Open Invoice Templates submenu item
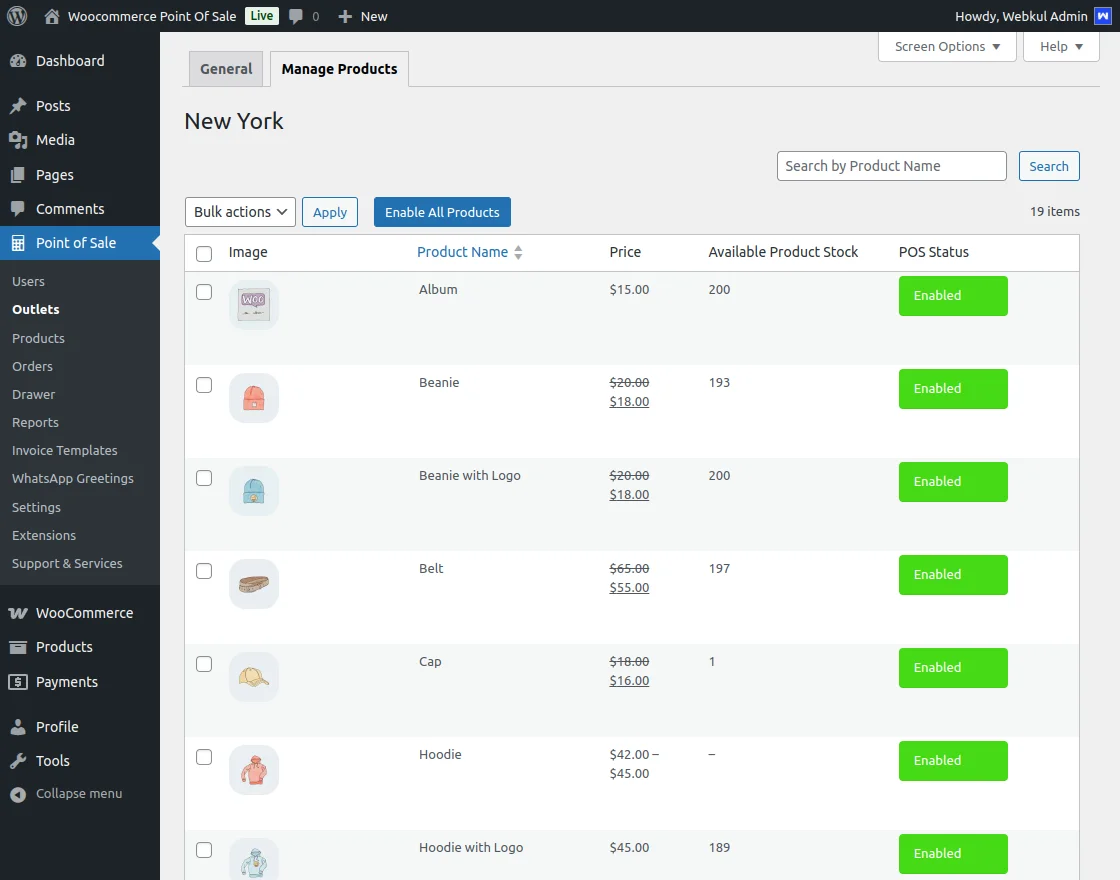Screen dimensions: 1120x880 (65, 451)
